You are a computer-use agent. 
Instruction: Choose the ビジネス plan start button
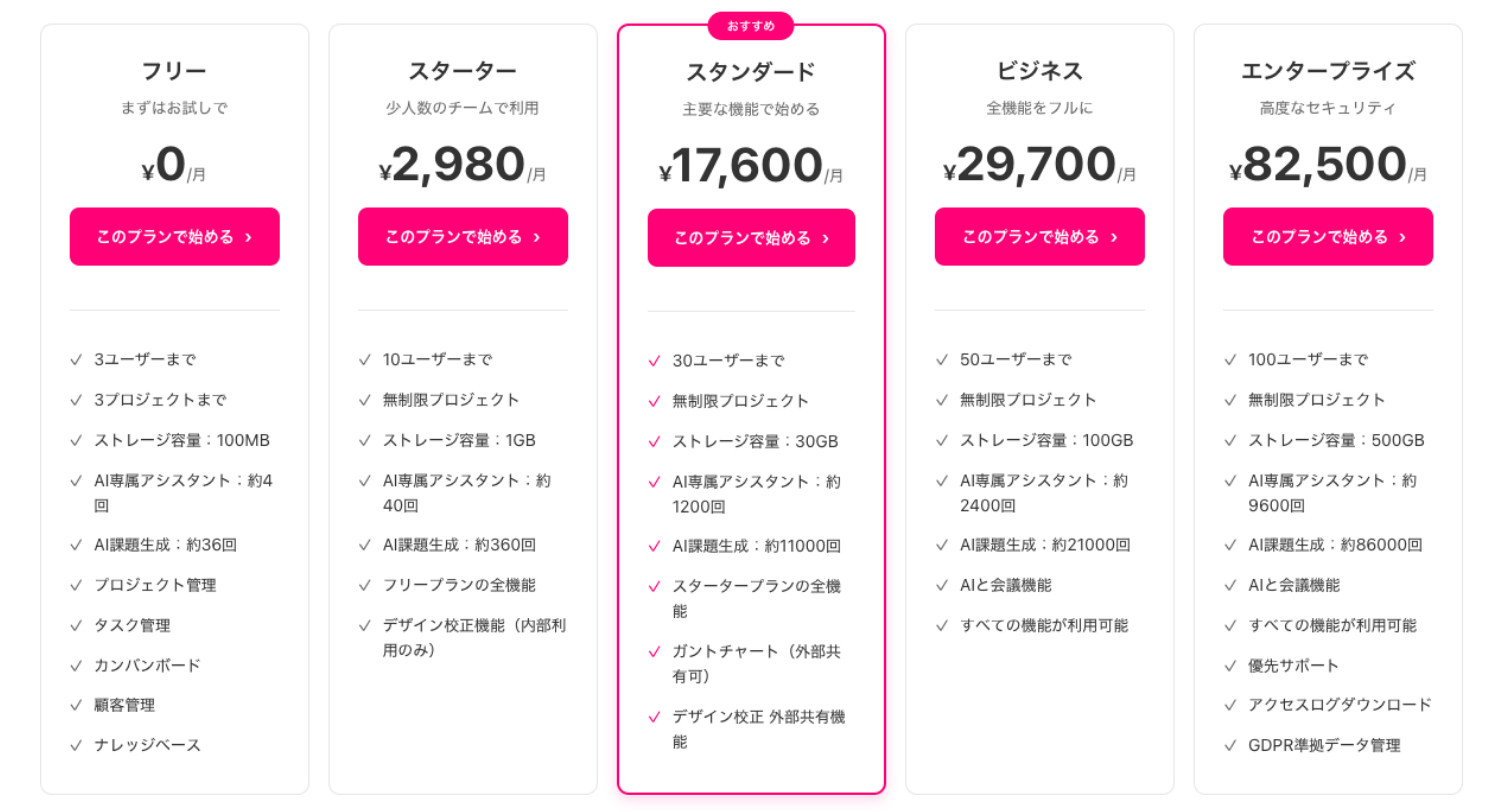click(1039, 237)
